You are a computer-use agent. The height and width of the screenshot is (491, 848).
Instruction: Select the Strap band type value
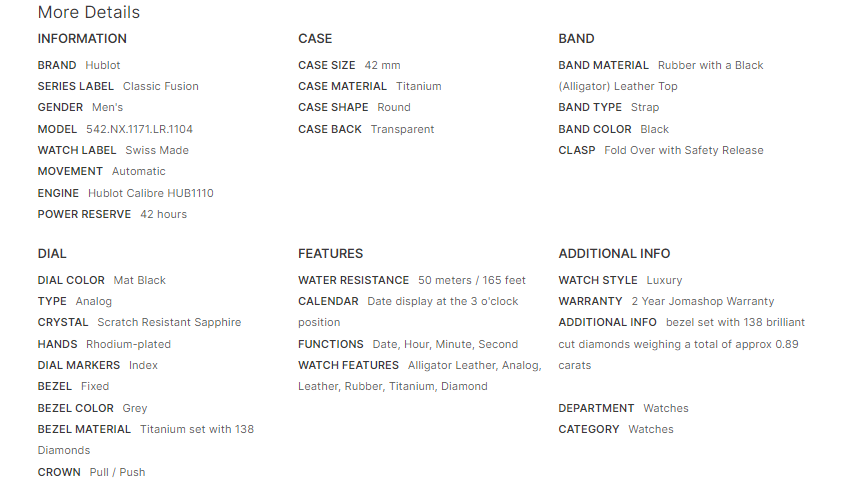tap(645, 107)
